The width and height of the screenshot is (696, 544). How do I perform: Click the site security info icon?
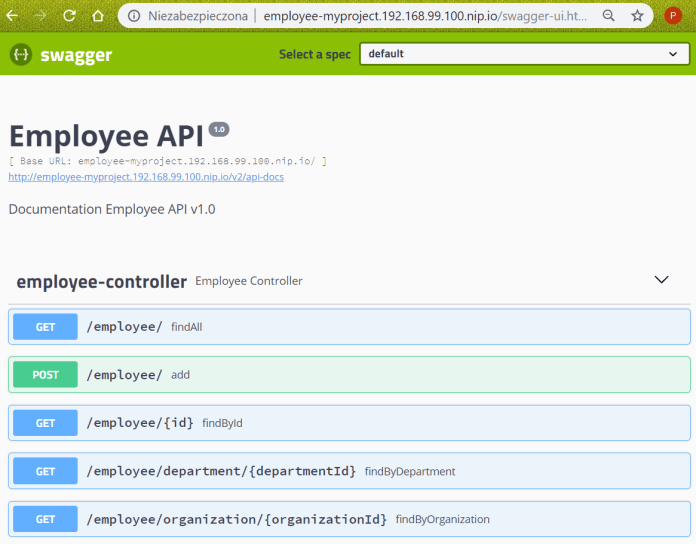134,16
